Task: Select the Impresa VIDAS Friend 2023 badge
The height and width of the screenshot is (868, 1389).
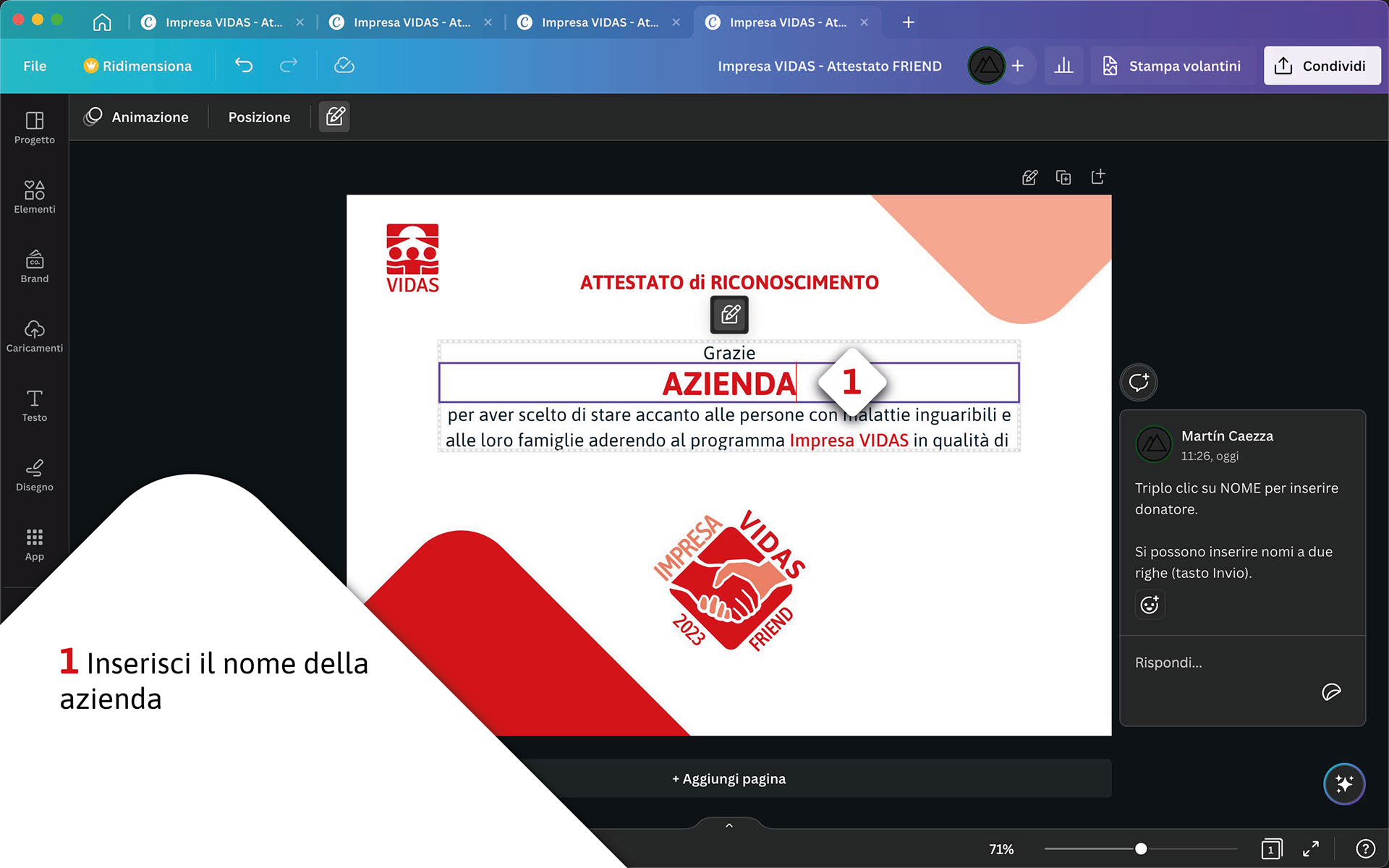Action: 729,580
